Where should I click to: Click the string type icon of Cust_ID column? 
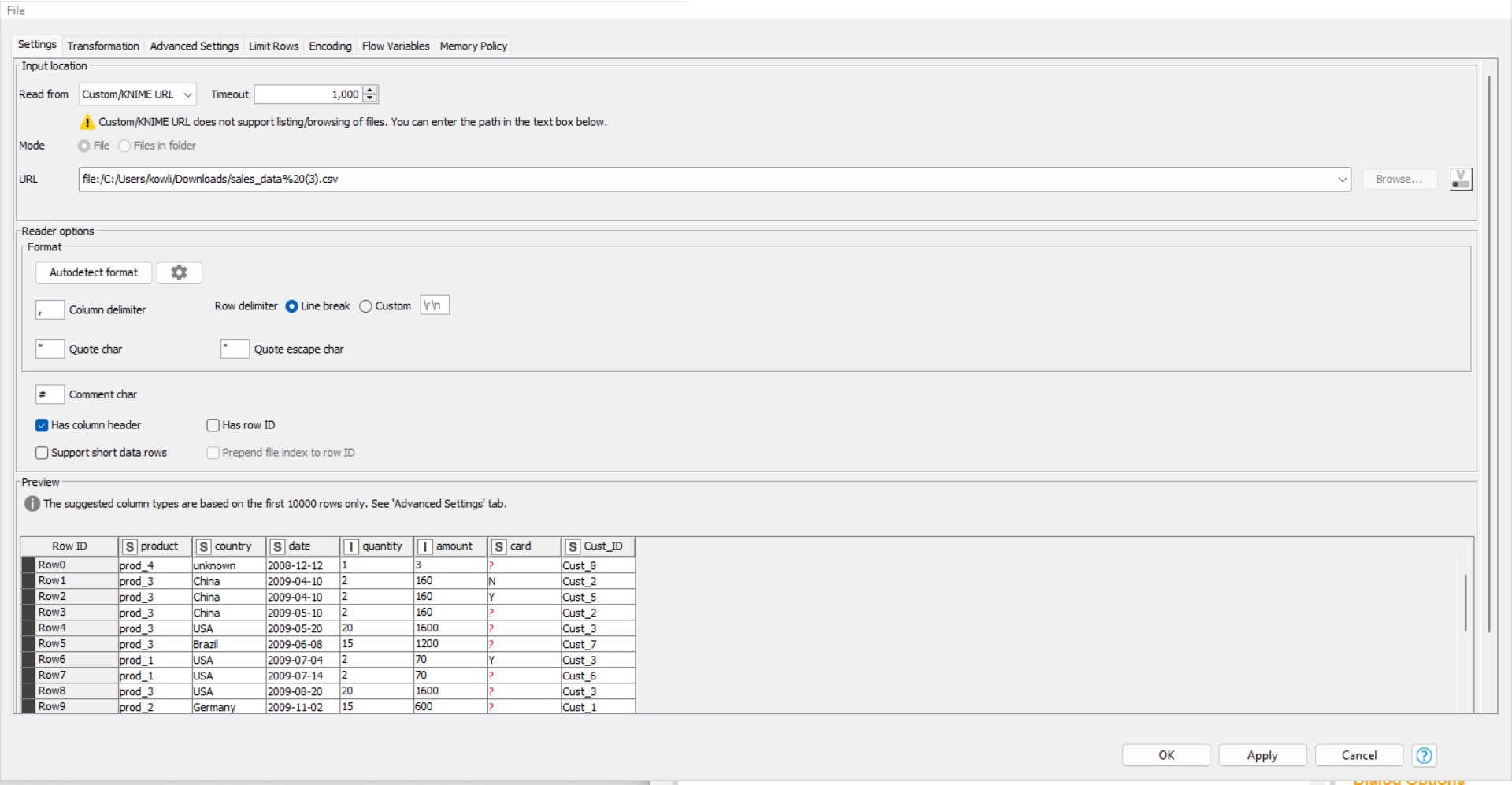[x=573, y=546]
